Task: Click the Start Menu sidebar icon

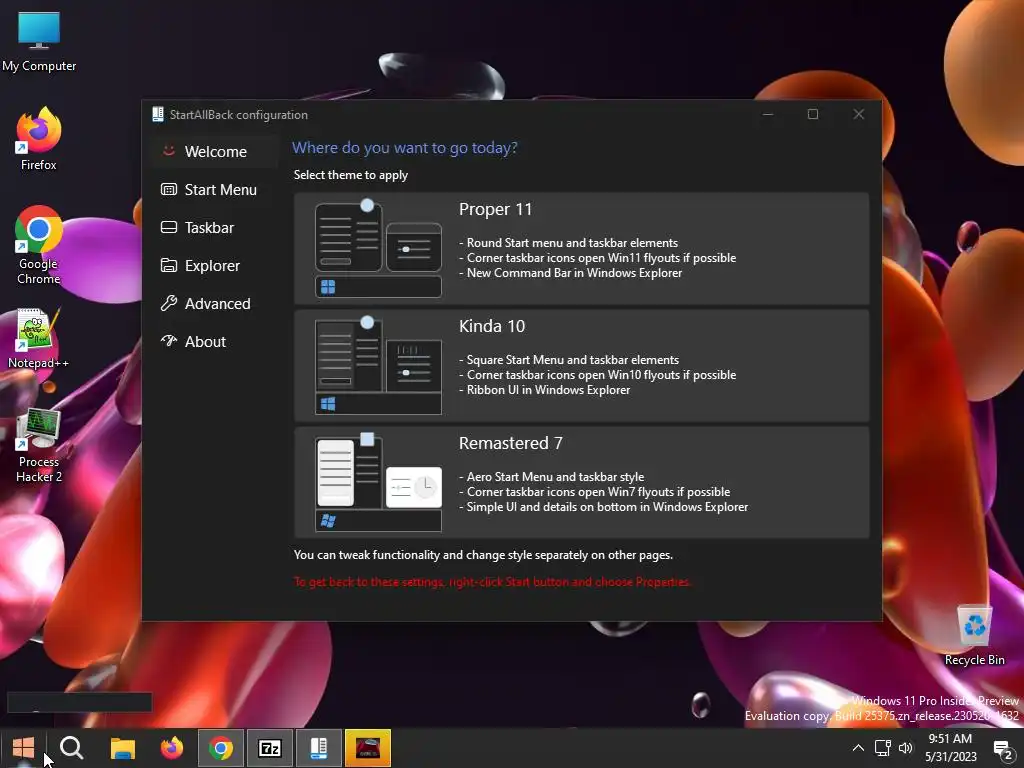Action: point(168,189)
